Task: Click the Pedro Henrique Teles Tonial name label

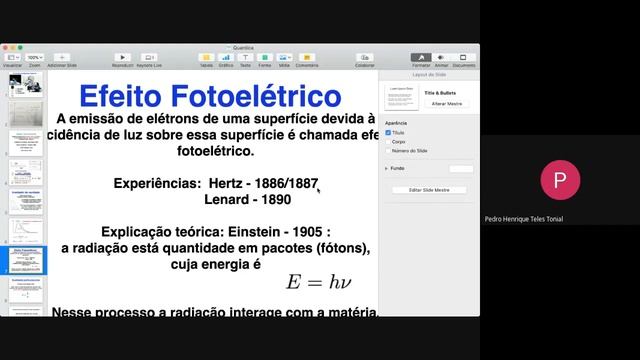Action: (x=524, y=219)
